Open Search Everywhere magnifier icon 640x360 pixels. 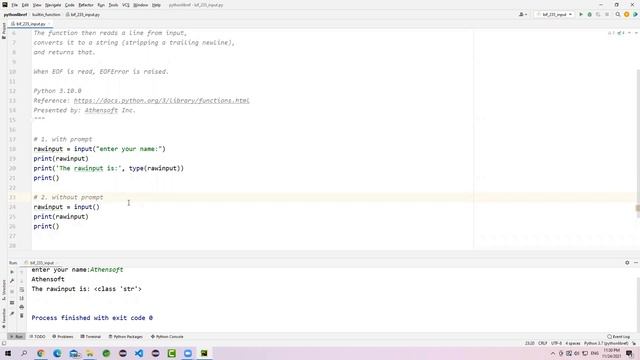(x=618, y=14)
